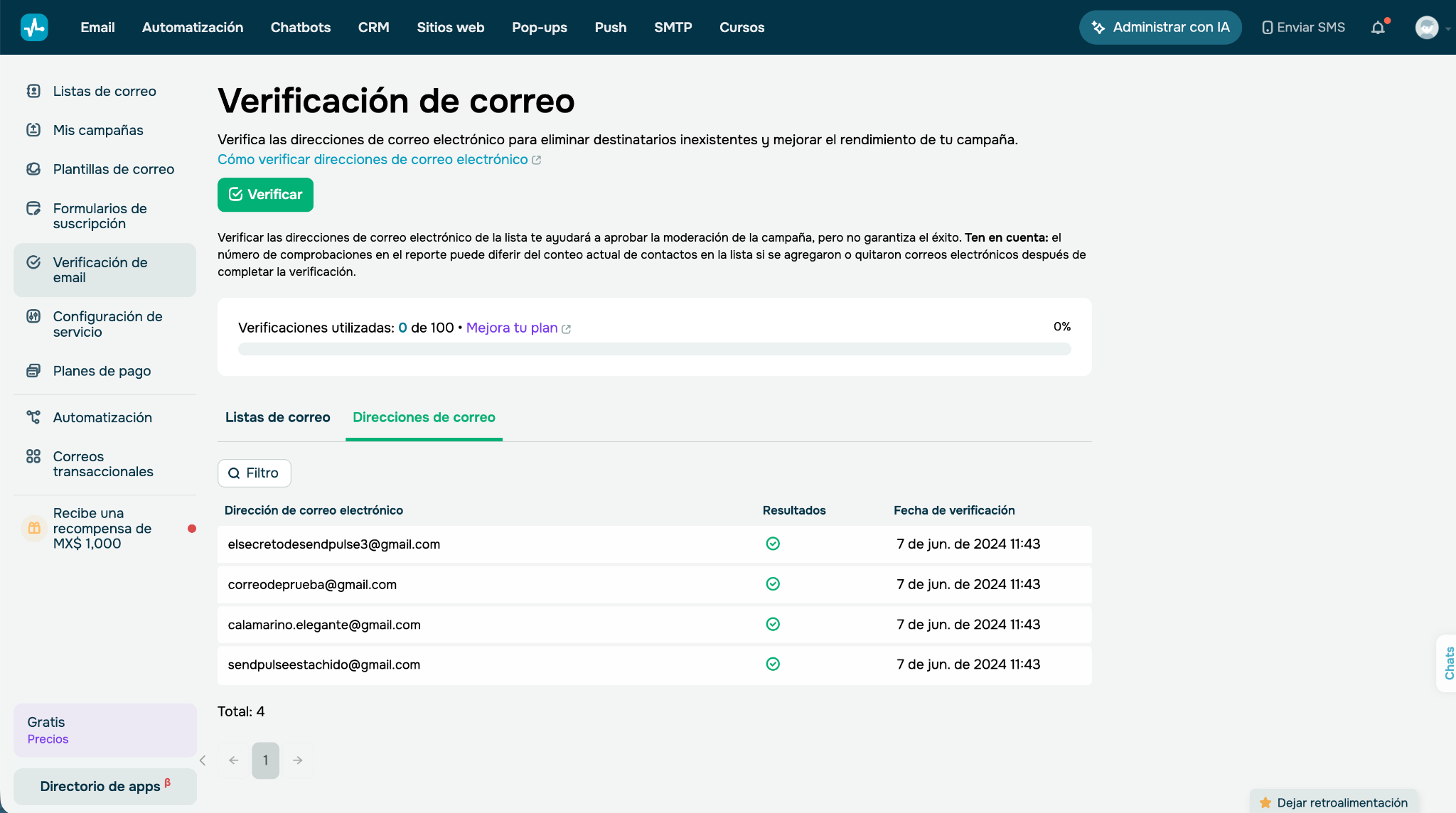Viewport: 1456px width, 813px height.
Task: Open the CRM top menu
Action: tap(374, 28)
